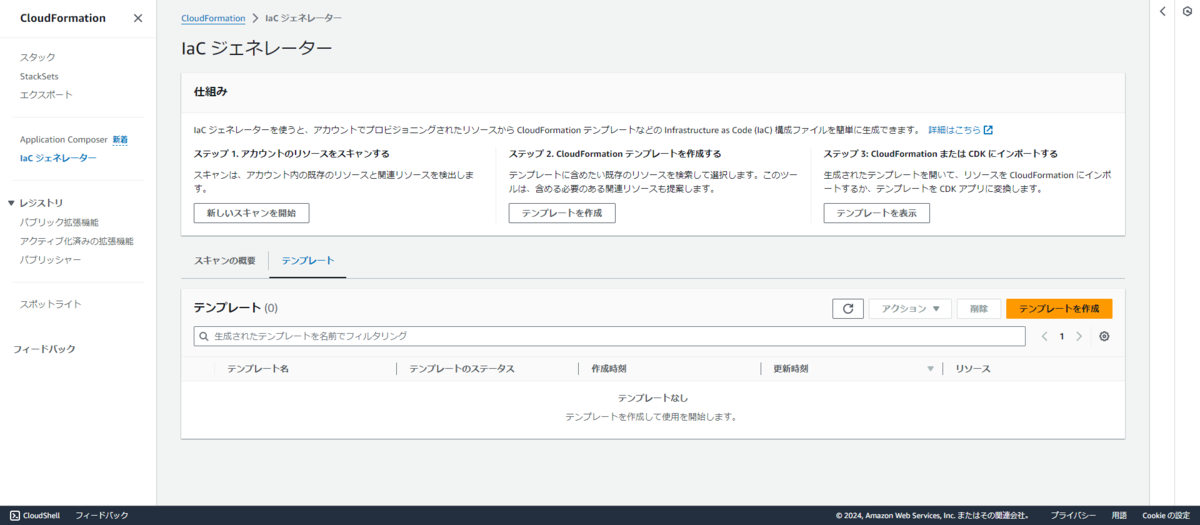Viewport: 1200px width, 525px height.
Task: Select the テンプレート tab
Action: point(308,260)
